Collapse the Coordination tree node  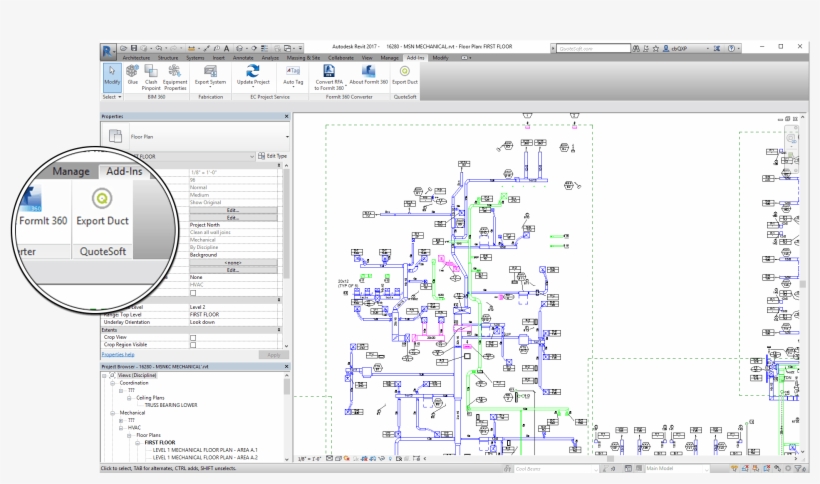point(112,383)
